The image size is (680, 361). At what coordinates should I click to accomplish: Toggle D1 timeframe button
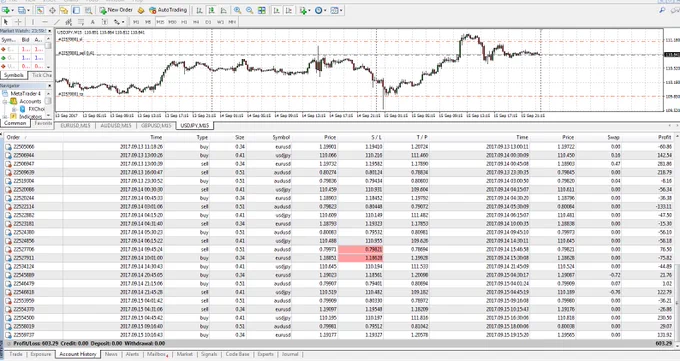[x=208, y=22]
